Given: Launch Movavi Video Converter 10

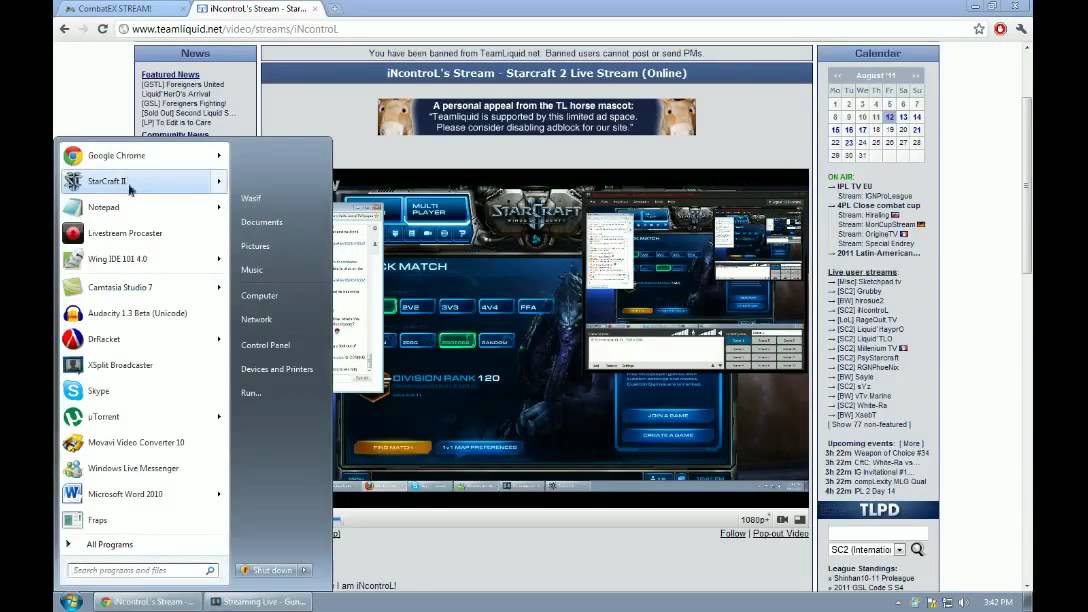Looking at the screenshot, I should click(142, 442).
